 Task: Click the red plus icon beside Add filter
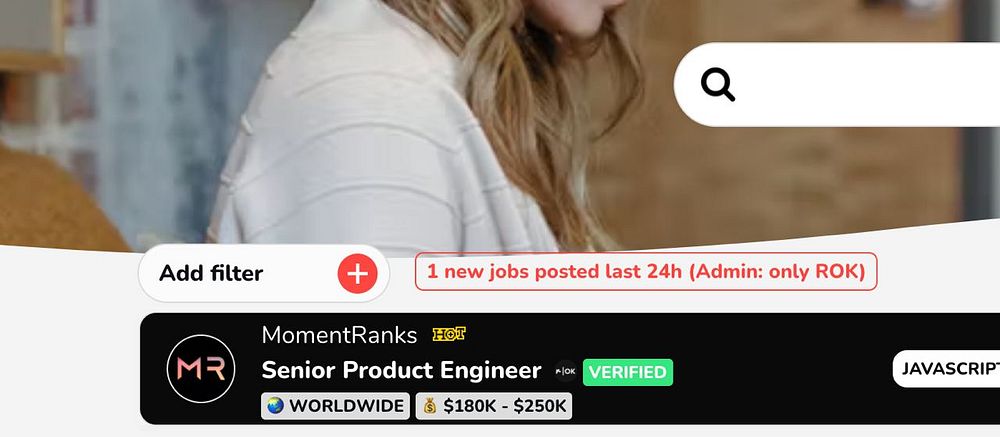357,274
